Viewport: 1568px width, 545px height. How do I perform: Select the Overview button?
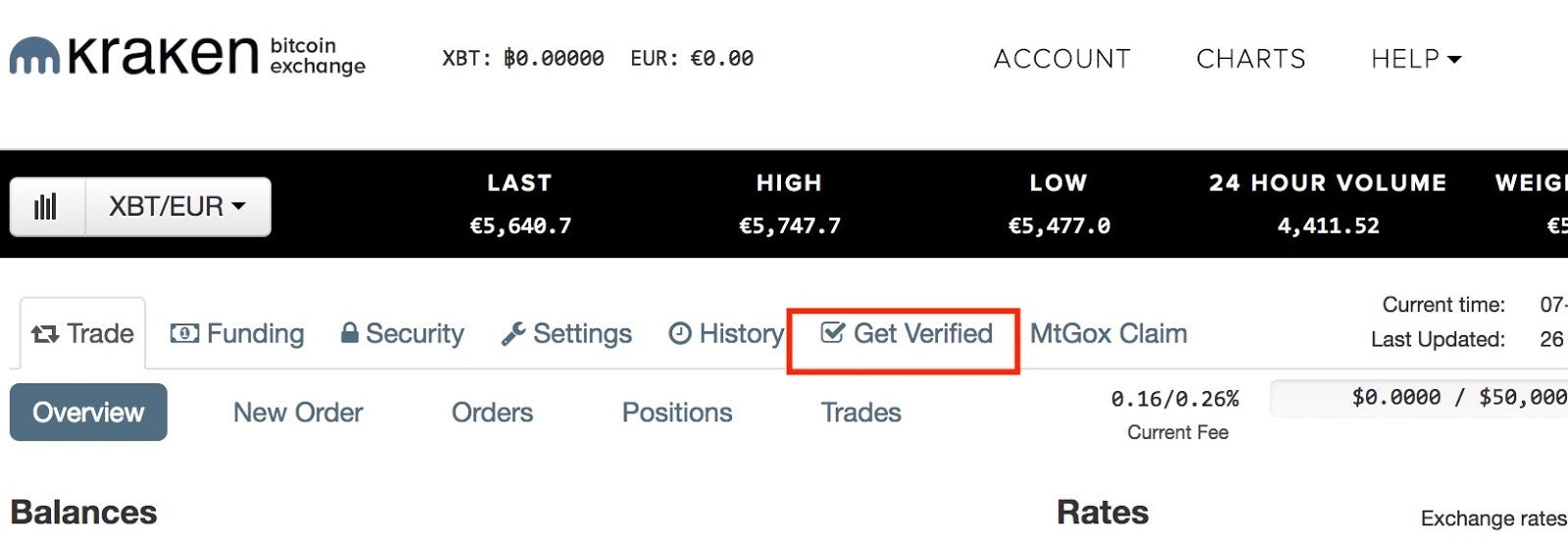pos(88,413)
